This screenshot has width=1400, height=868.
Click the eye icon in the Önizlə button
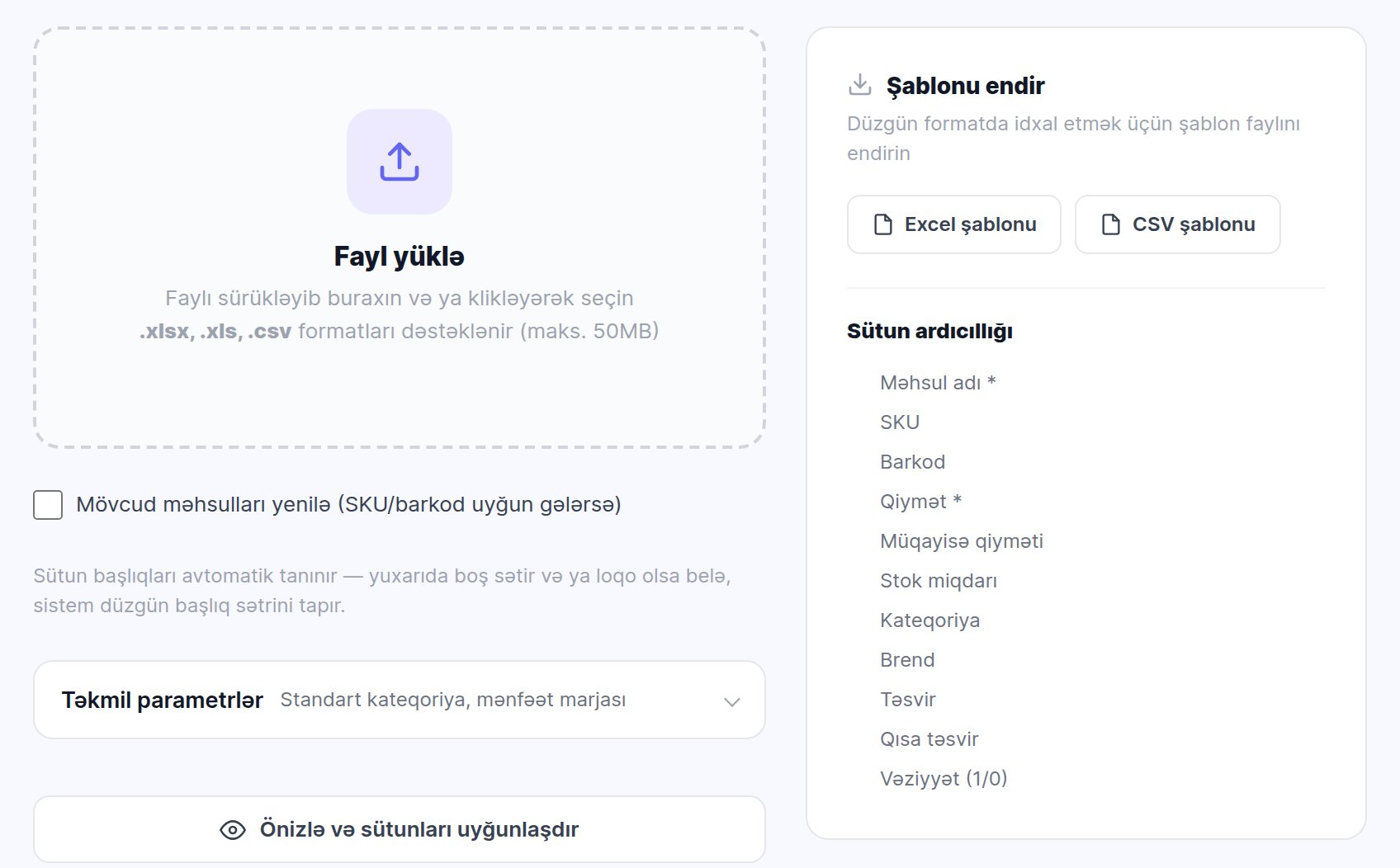[233, 830]
